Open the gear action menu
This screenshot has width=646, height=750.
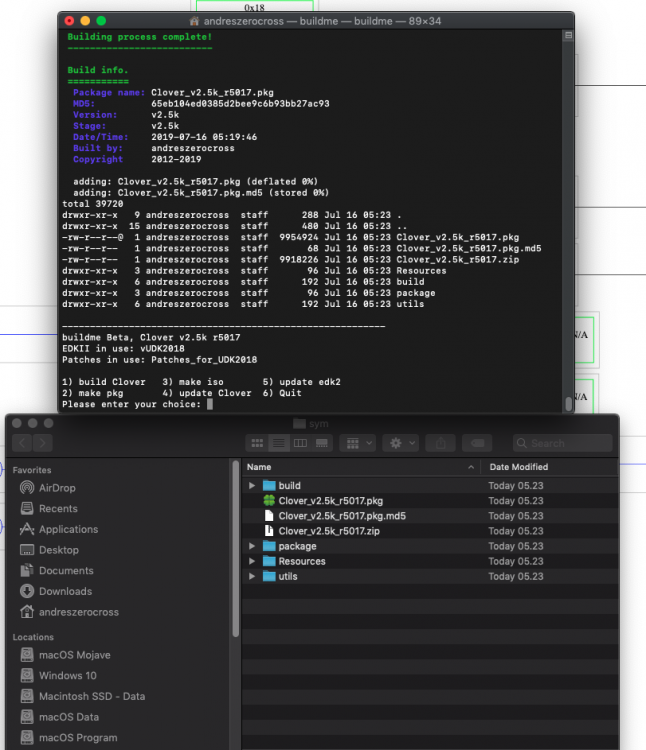click(x=401, y=443)
